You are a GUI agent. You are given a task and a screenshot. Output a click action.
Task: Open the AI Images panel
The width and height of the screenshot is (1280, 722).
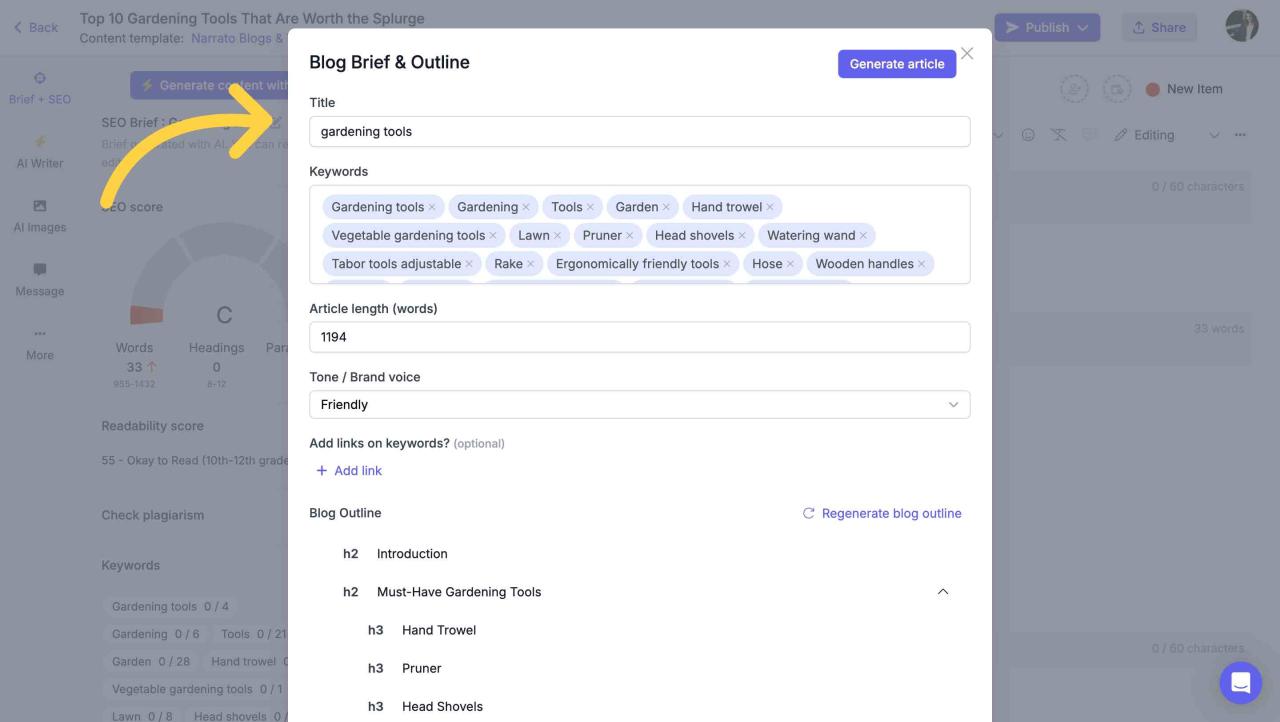40,216
